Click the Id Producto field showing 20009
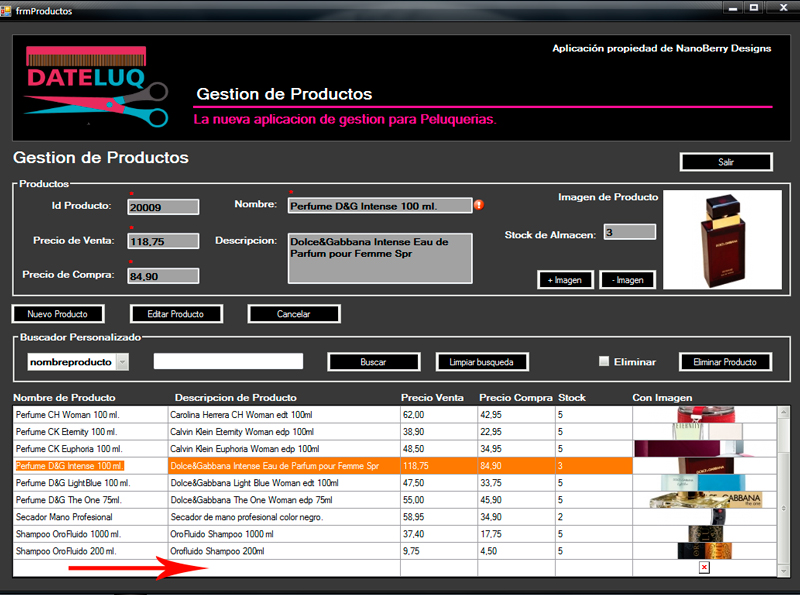800x595 pixels. (x=163, y=207)
